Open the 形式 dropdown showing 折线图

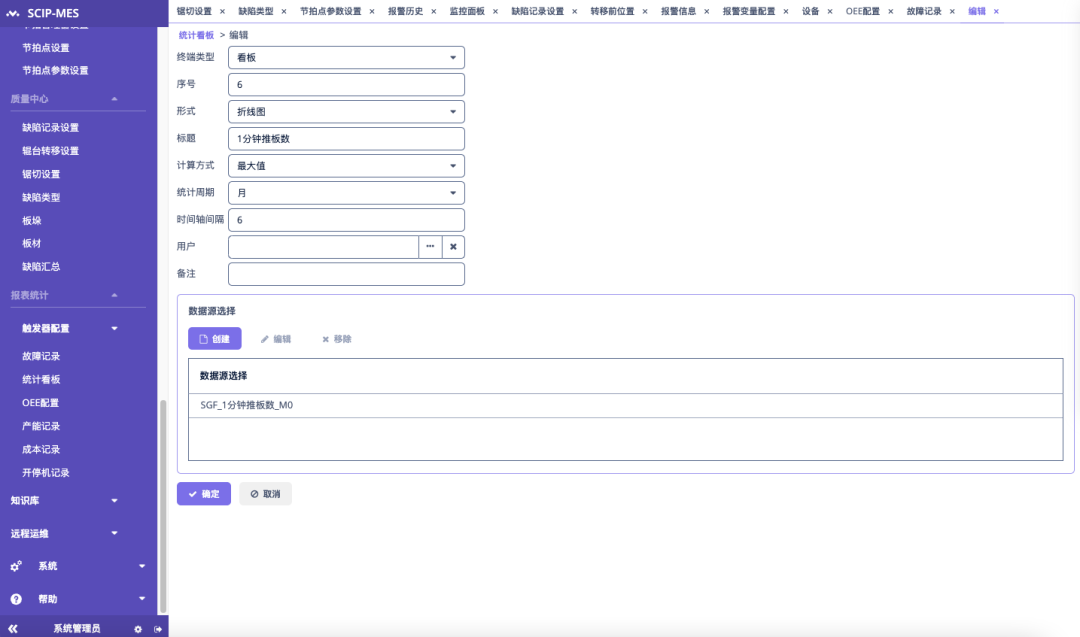point(346,112)
